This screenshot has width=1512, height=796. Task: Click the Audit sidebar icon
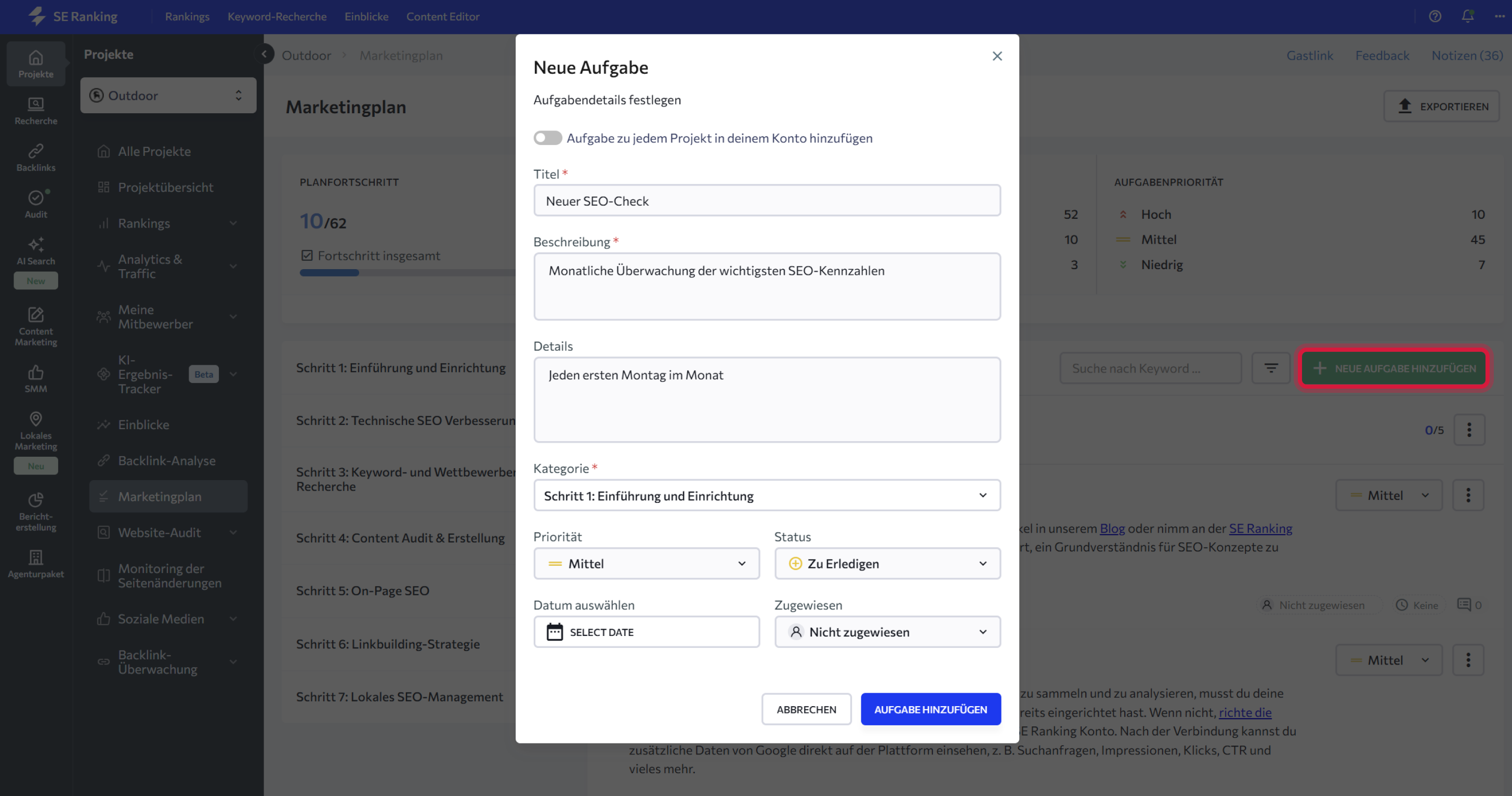[x=36, y=204]
